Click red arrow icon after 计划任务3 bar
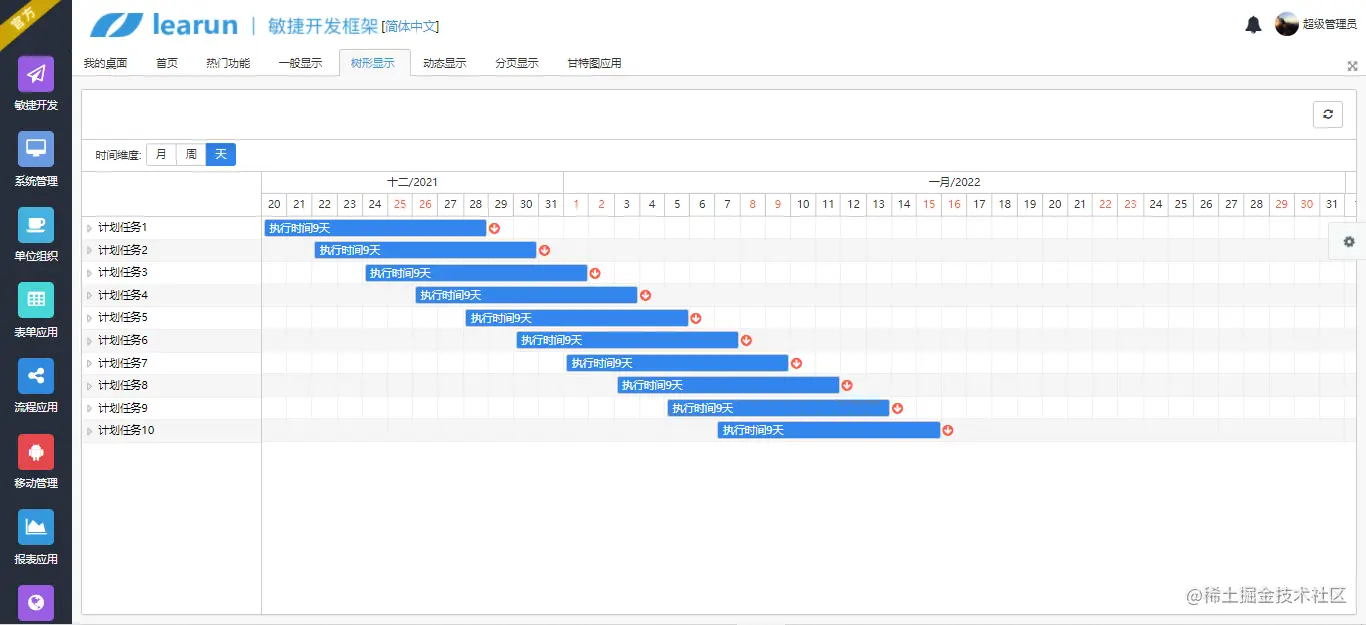Image resolution: width=1366 pixels, height=625 pixels. coord(595,273)
